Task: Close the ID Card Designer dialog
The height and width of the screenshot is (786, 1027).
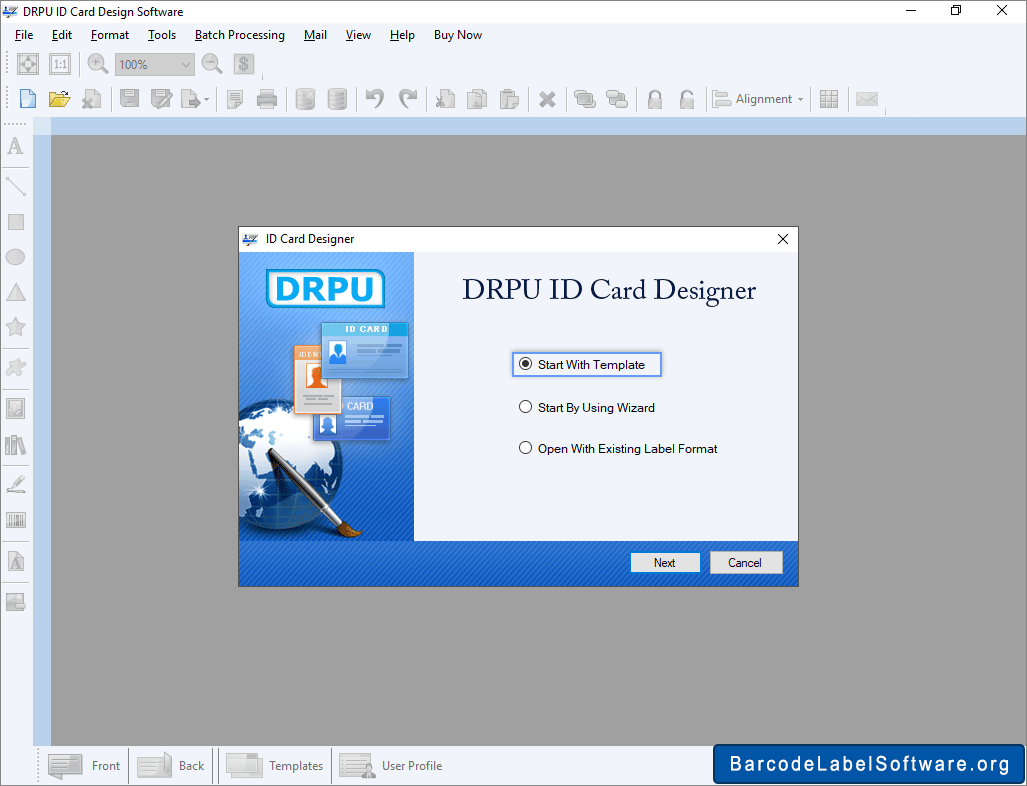Action: tap(783, 240)
